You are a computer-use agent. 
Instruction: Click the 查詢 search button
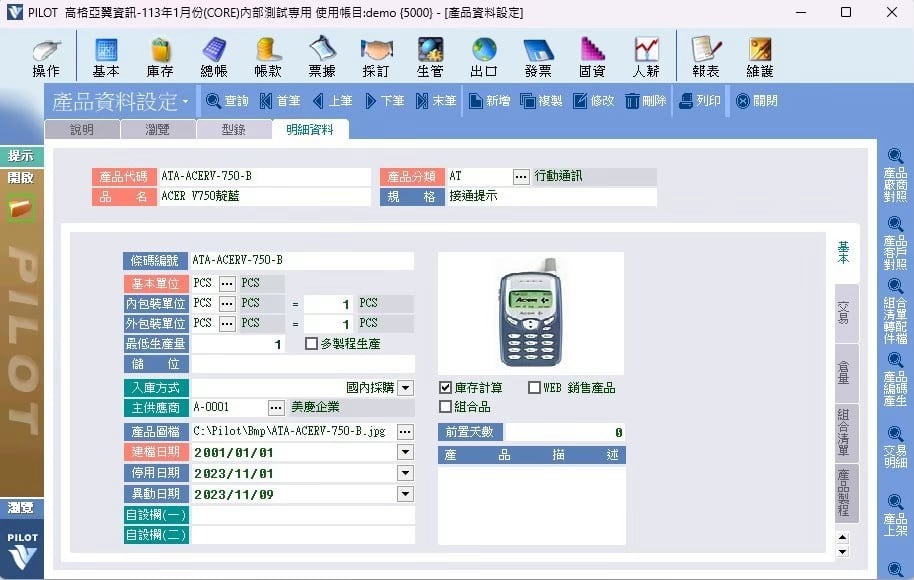pyautogui.click(x=227, y=101)
